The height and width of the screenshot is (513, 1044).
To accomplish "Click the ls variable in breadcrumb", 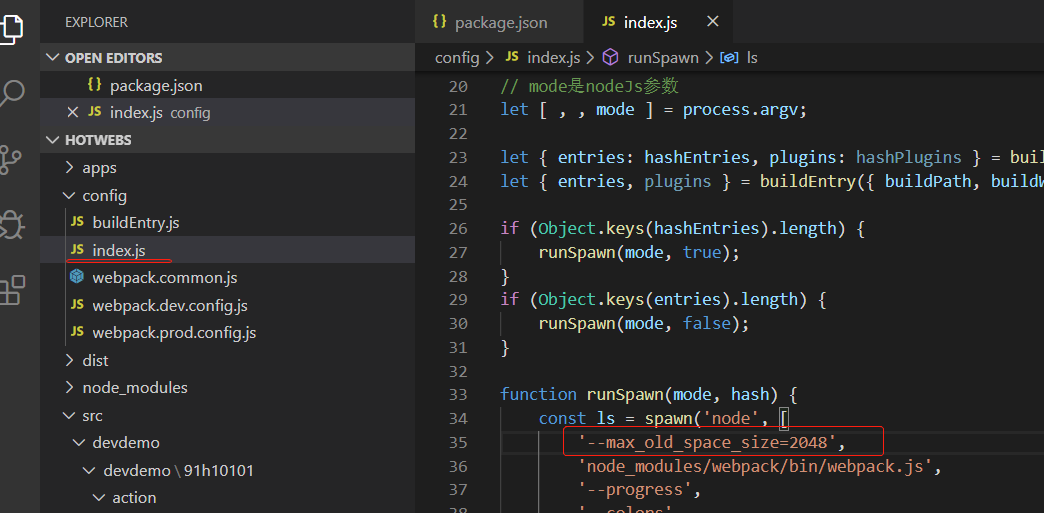I will click(751, 58).
